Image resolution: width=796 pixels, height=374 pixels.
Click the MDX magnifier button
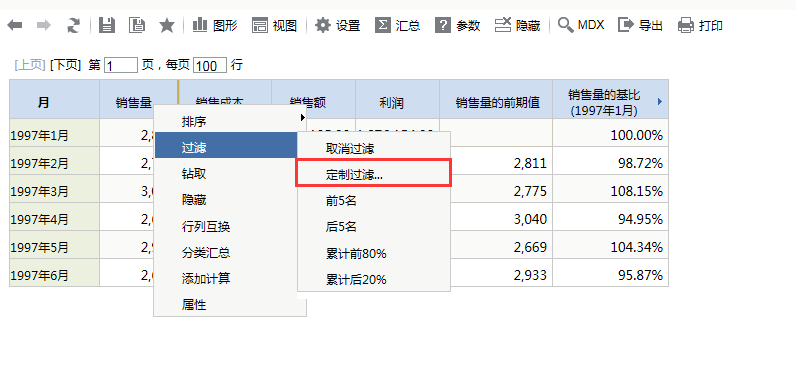(581, 24)
